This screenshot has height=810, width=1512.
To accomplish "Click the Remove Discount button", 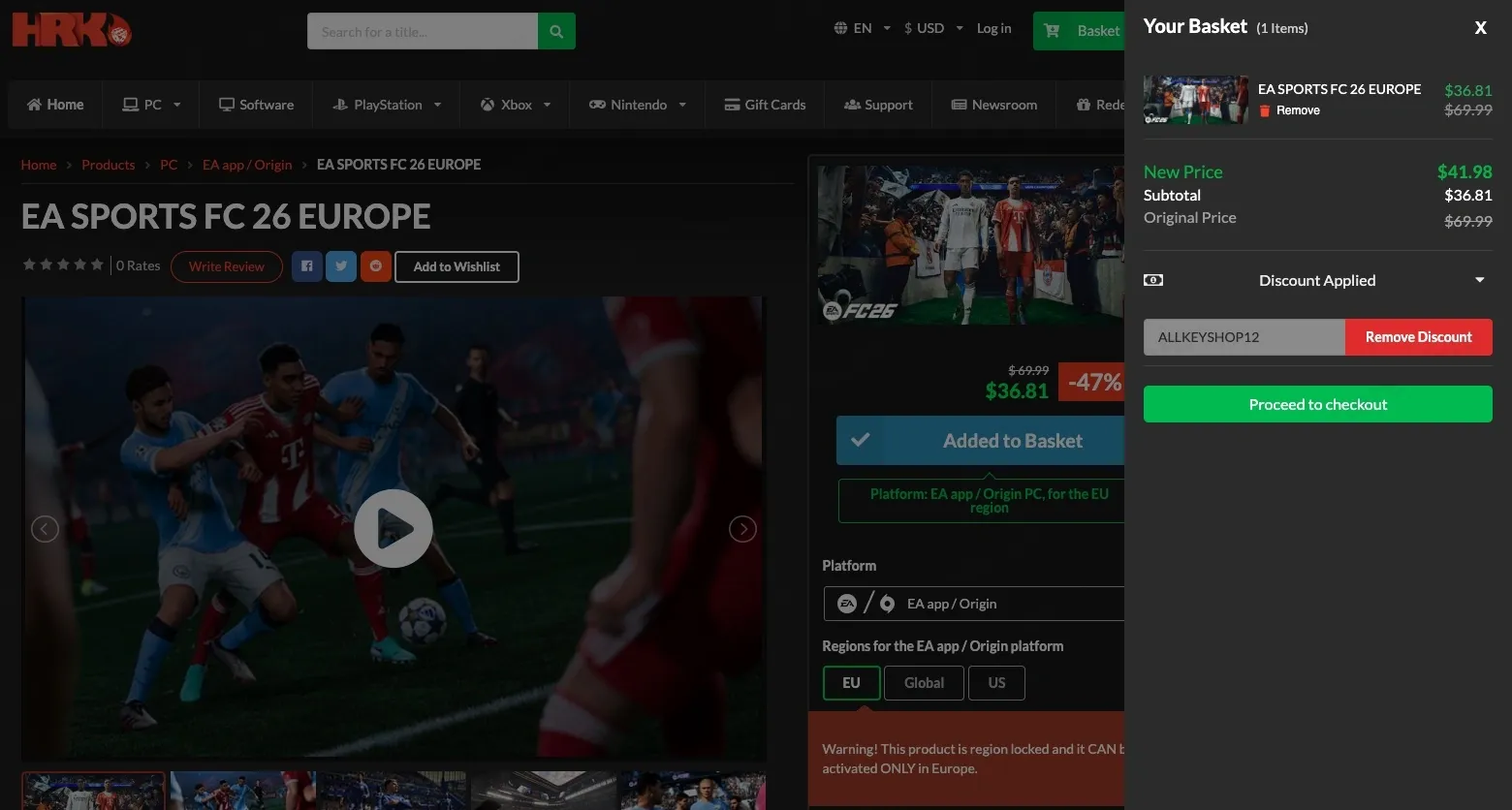I will 1419,337.
